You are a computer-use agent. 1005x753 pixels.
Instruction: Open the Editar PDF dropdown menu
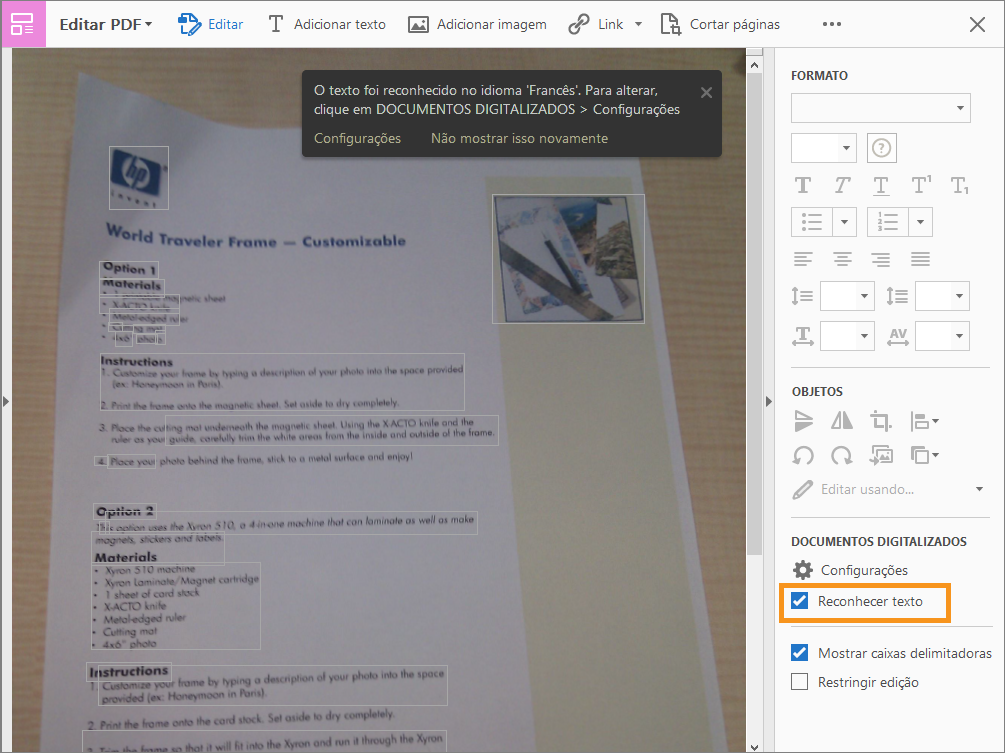pos(106,24)
